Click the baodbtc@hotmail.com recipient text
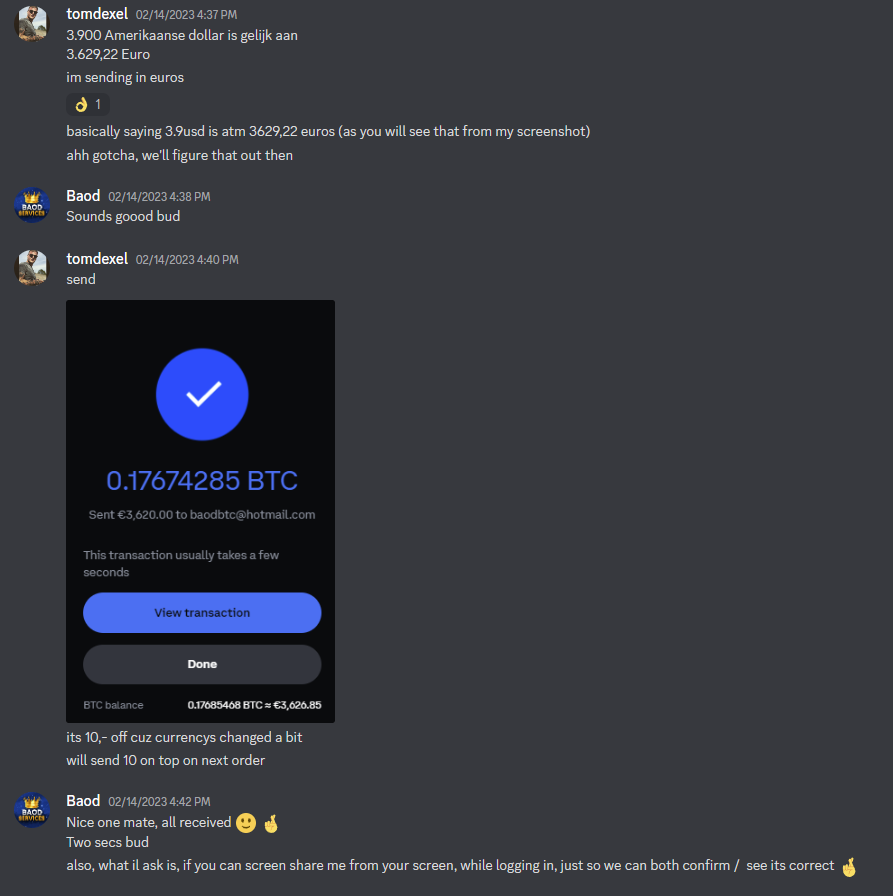This screenshot has width=893, height=896. 253,514
